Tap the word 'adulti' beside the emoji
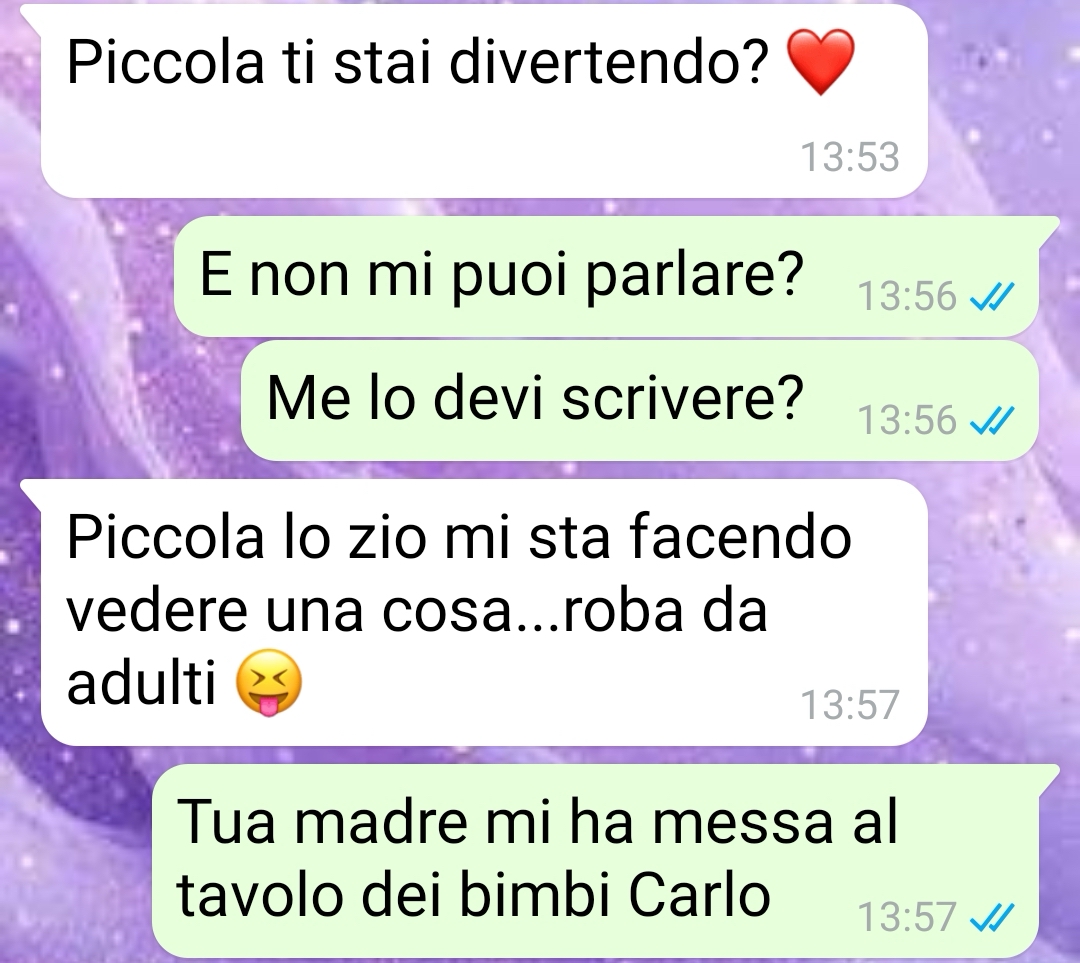Viewport: 1080px width, 963px height. 142,683
